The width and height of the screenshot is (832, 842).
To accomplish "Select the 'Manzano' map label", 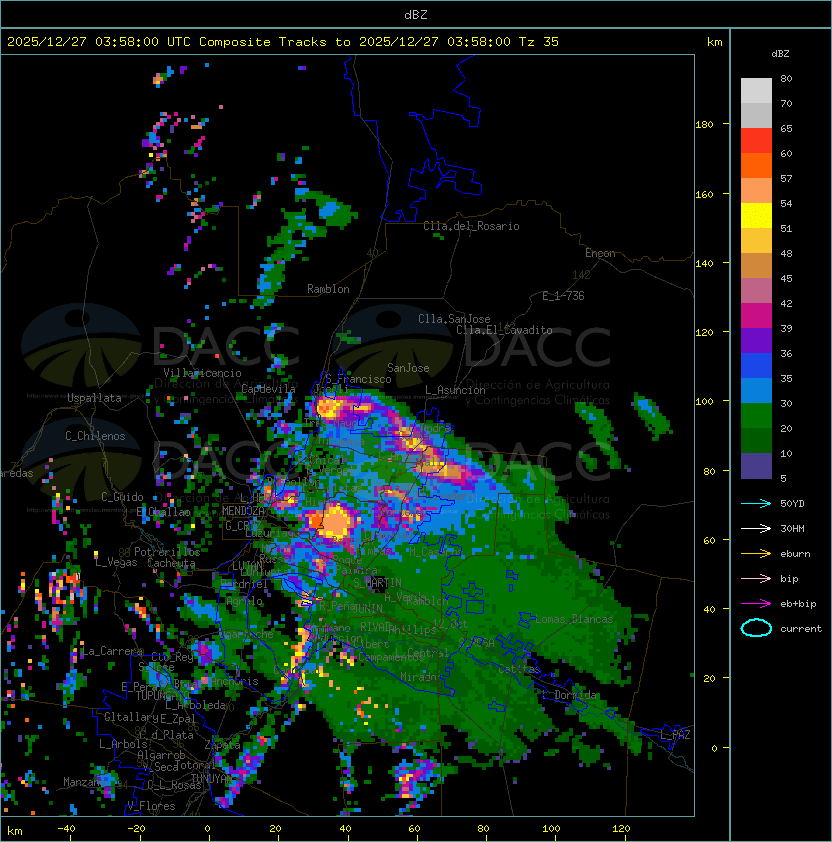I will click(84, 782).
